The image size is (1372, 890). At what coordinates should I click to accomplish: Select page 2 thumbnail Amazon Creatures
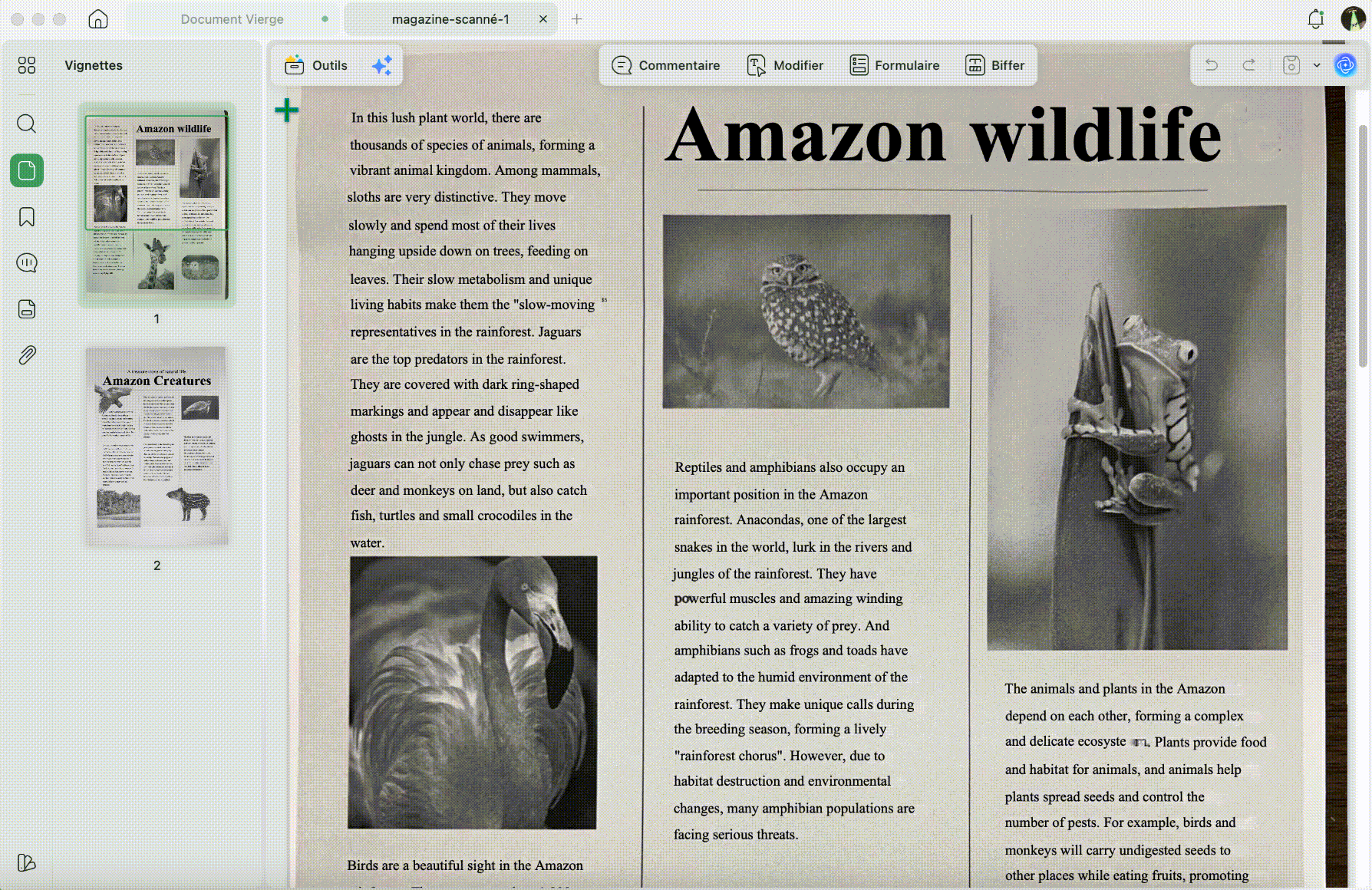(x=157, y=446)
